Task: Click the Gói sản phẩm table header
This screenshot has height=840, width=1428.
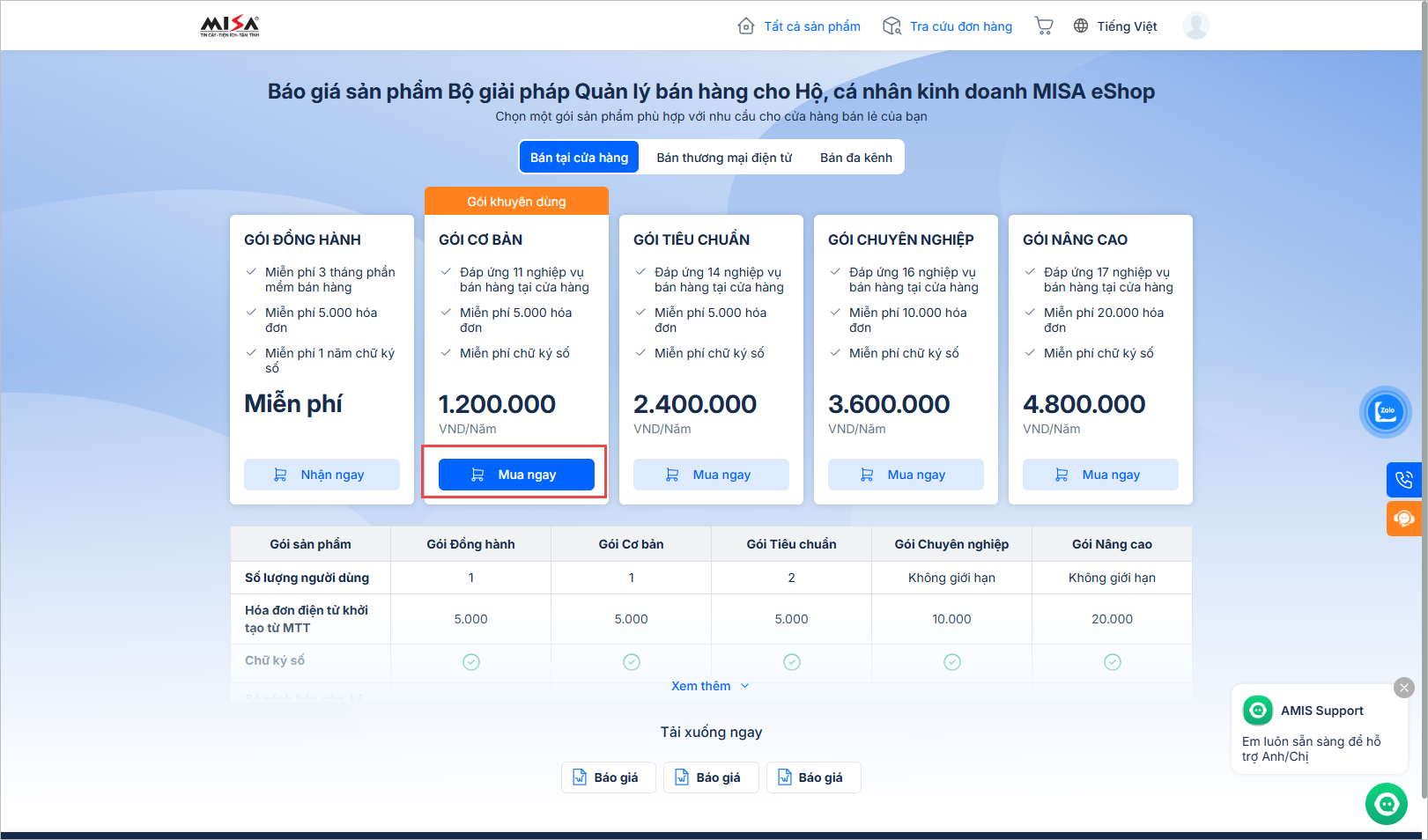Action: [310, 544]
